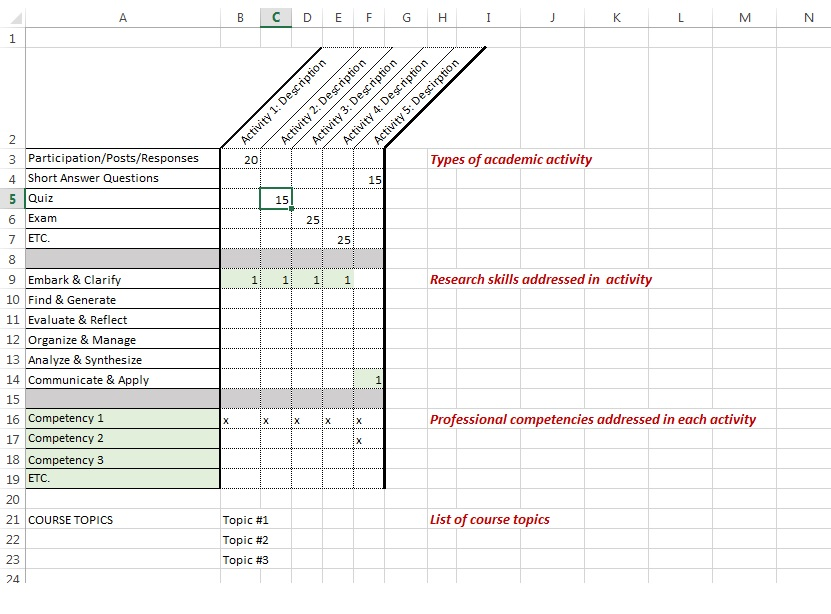
Task: Click the column A header
Action: point(122,17)
